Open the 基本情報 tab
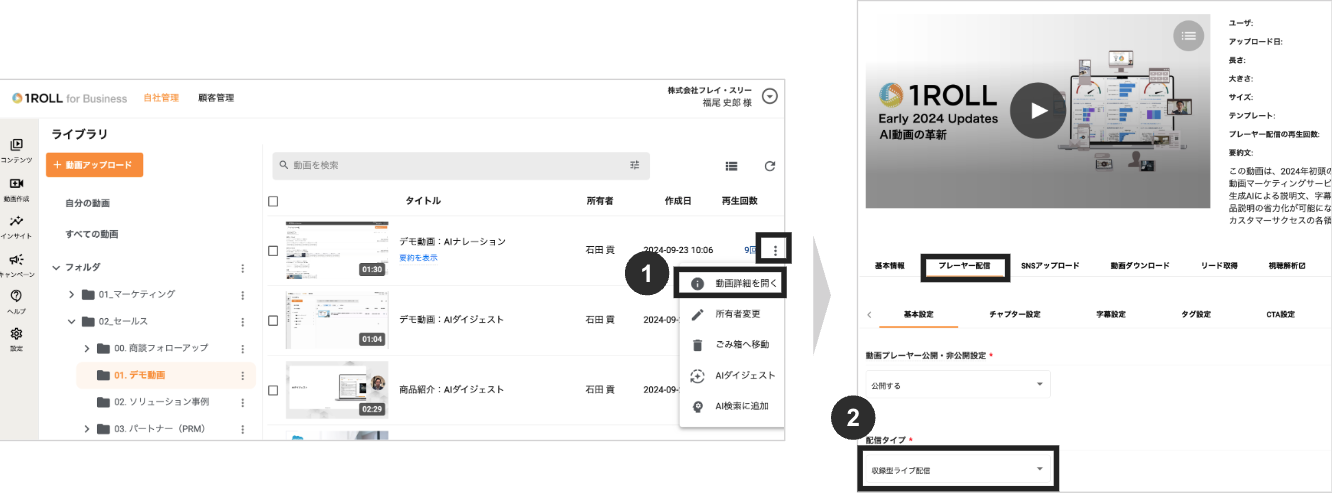 (890, 266)
